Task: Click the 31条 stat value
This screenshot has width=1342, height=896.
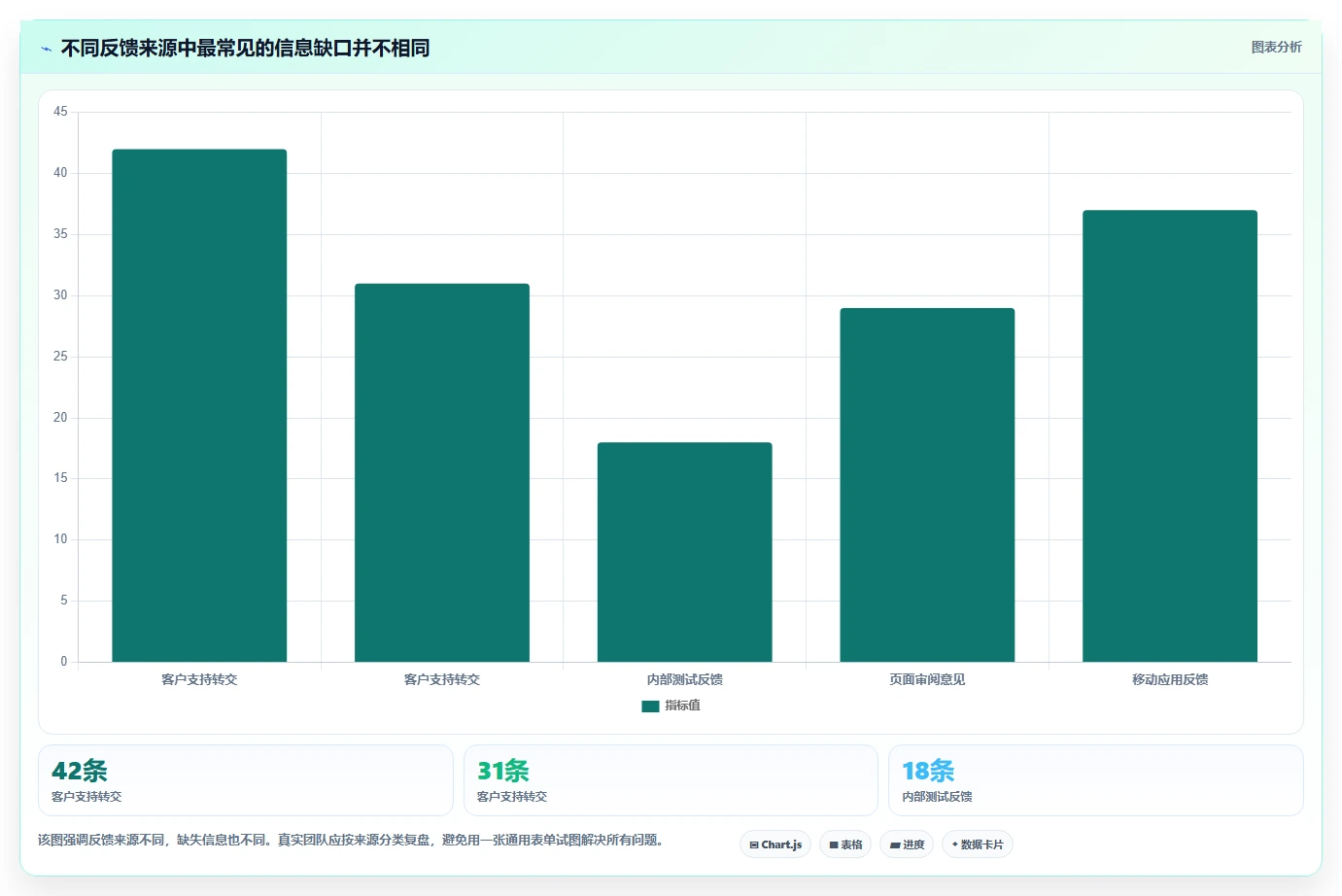Action: pos(503,771)
